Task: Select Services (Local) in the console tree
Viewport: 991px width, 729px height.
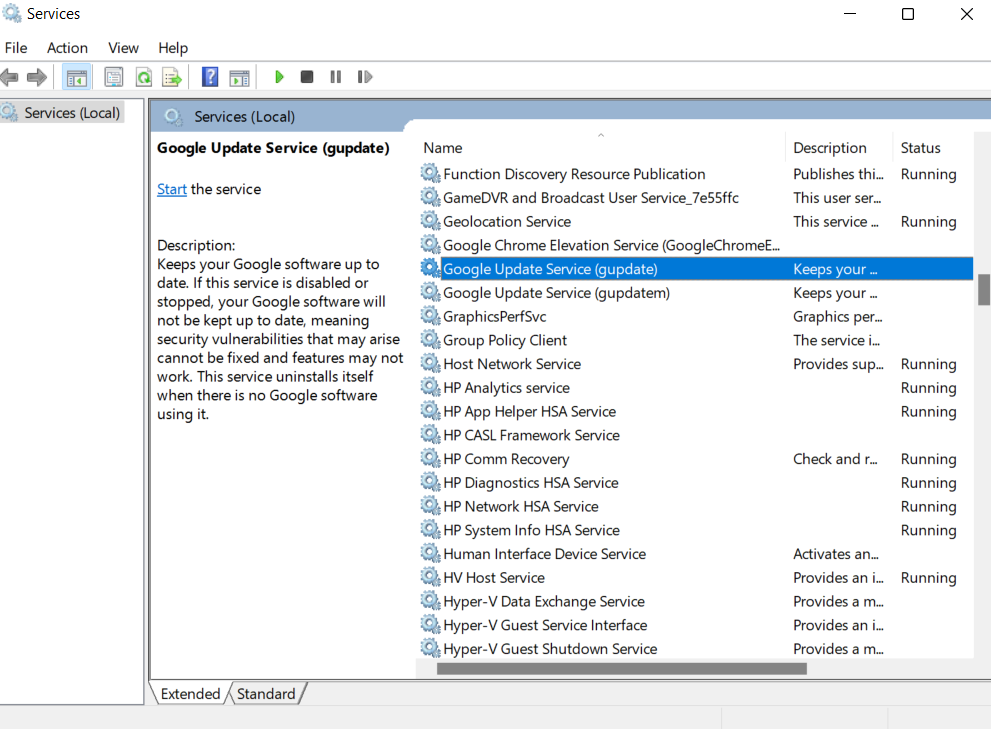Action: (x=62, y=113)
